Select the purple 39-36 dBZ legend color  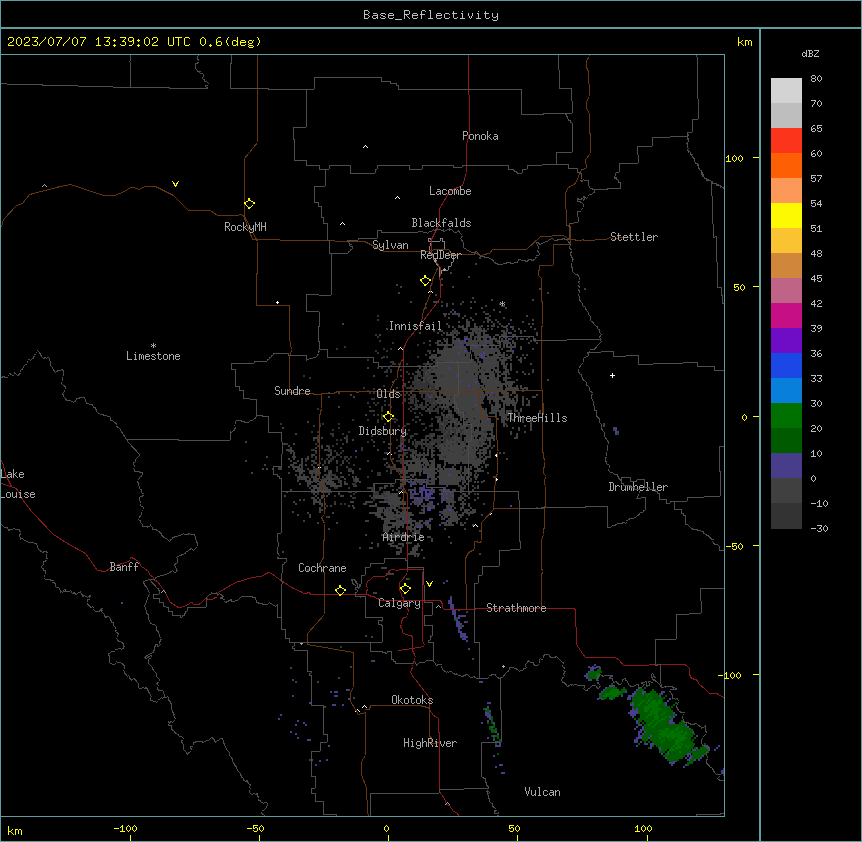pos(786,341)
